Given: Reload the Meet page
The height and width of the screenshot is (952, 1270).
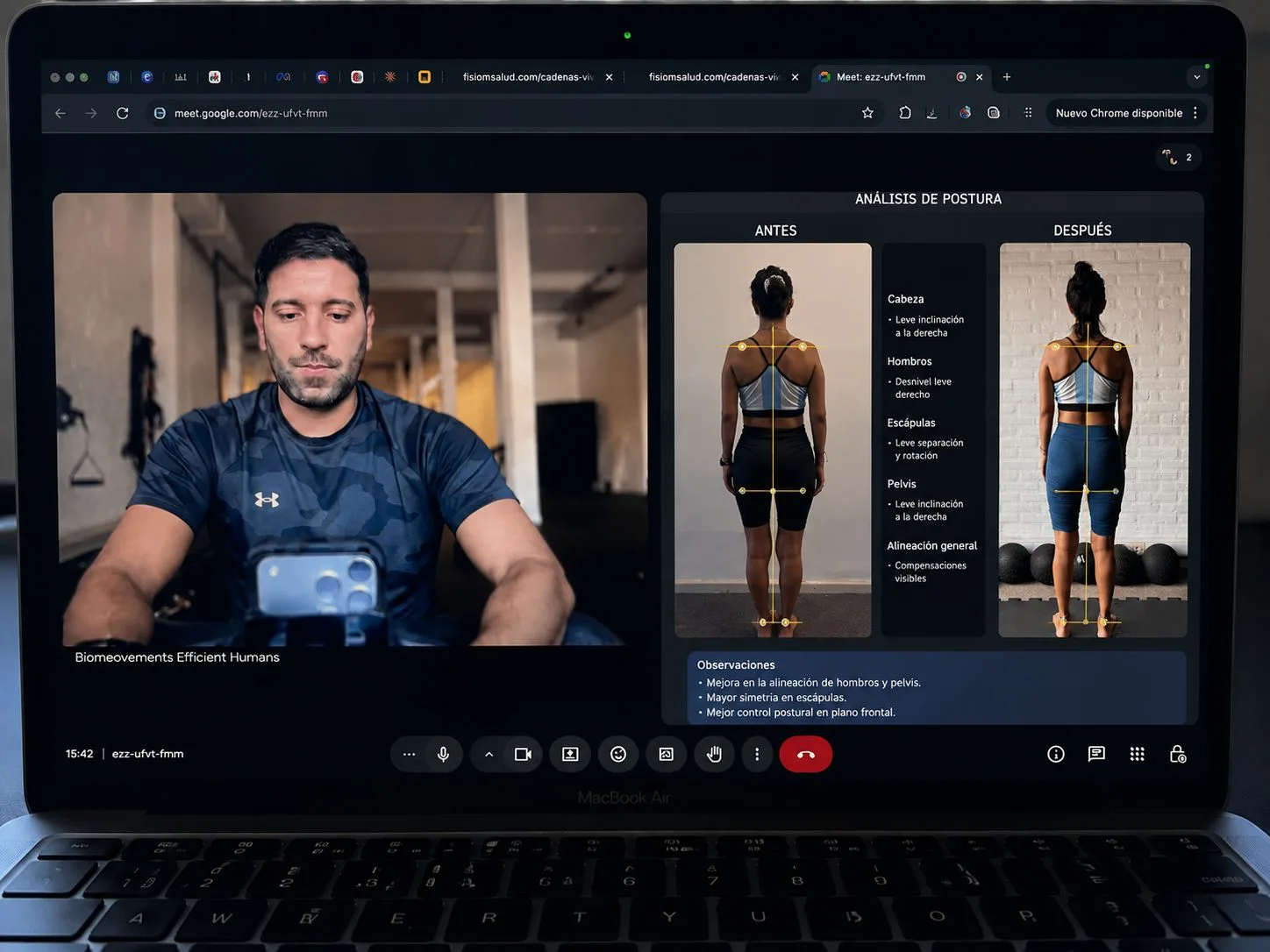Looking at the screenshot, I should pyautogui.click(x=123, y=113).
